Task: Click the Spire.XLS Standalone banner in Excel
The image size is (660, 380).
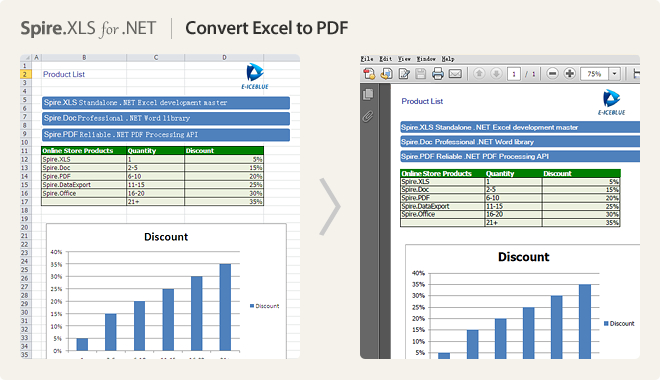Action: (x=165, y=103)
